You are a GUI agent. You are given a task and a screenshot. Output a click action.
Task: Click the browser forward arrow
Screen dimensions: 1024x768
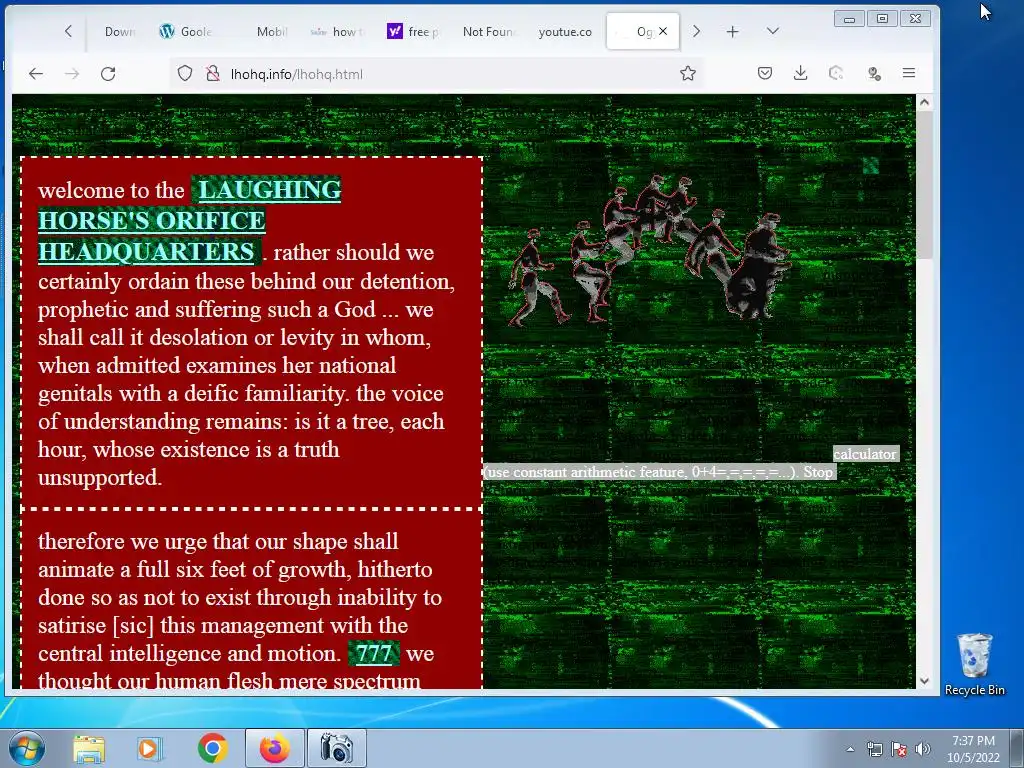click(72, 74)
